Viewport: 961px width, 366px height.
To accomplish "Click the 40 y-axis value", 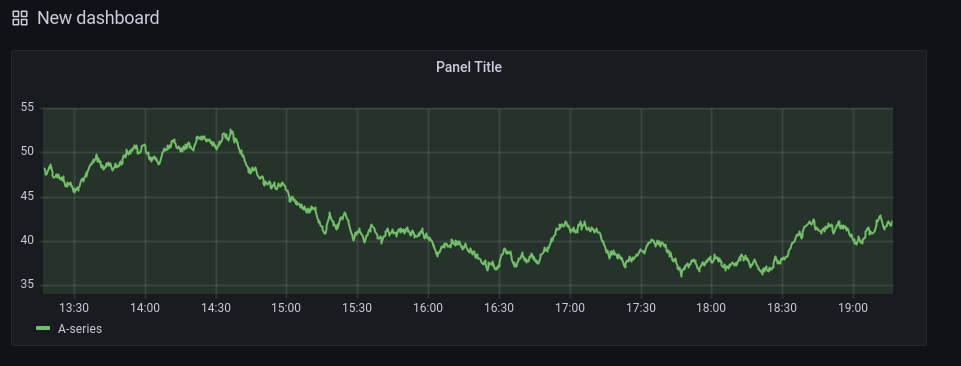I will 27,241.
